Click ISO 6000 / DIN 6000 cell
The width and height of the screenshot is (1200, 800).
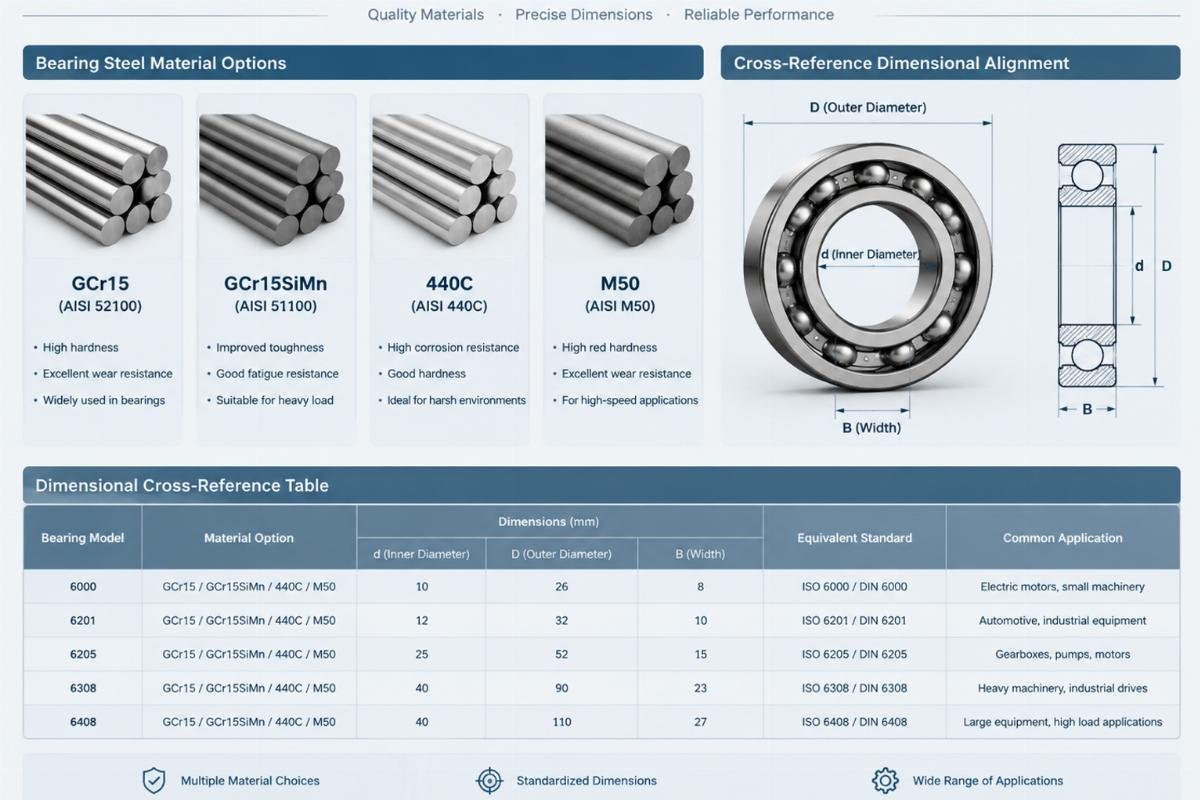854,587
